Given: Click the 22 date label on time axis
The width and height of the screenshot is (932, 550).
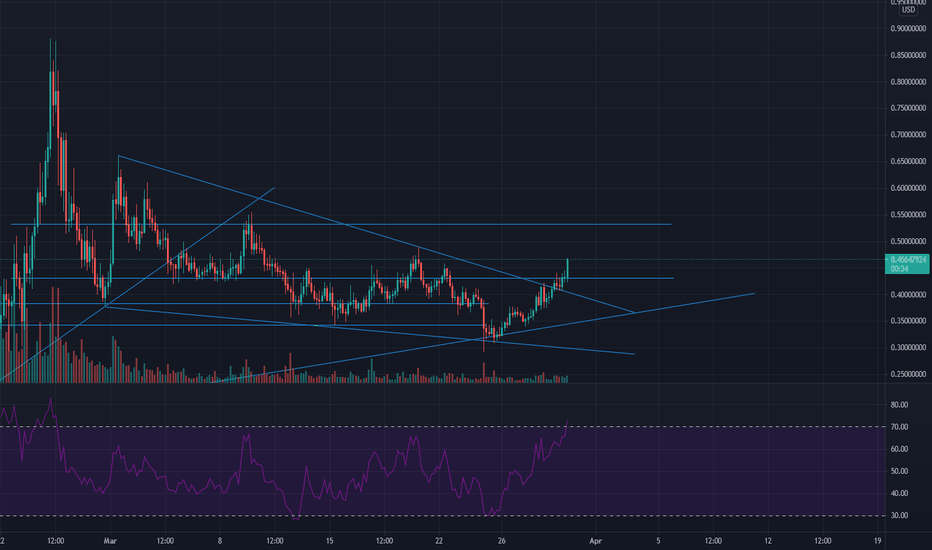Looking at the screenshot, I should pyautogui.click(x=439, y=540).
